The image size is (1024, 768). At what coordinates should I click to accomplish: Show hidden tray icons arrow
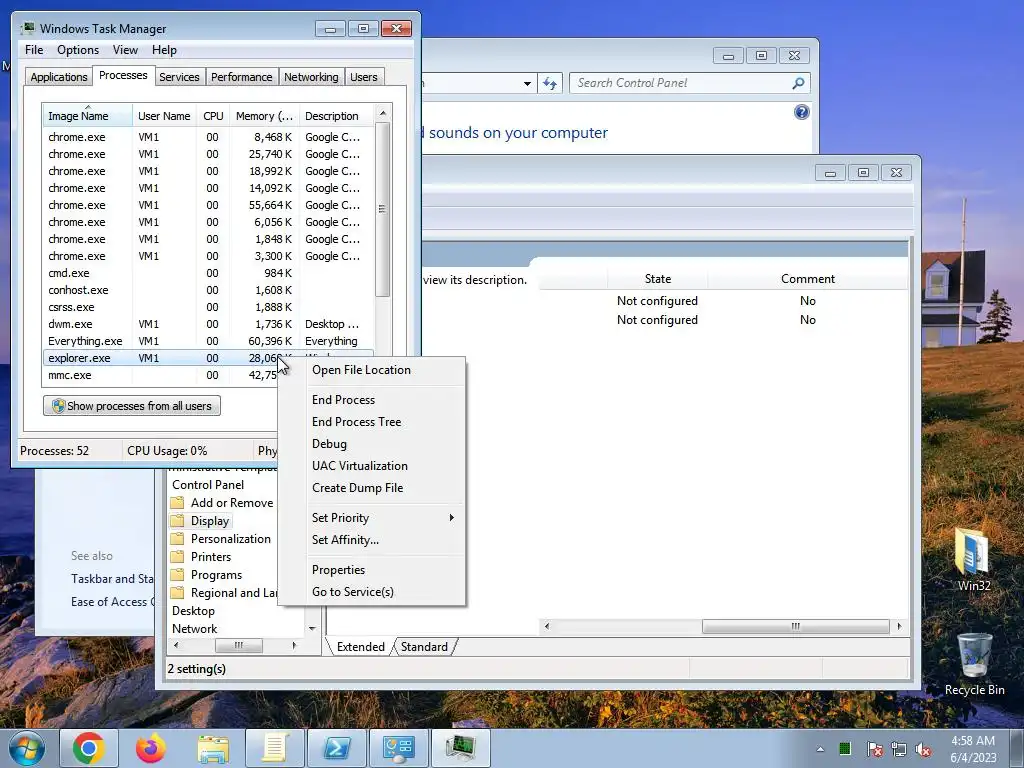(820, 749)
